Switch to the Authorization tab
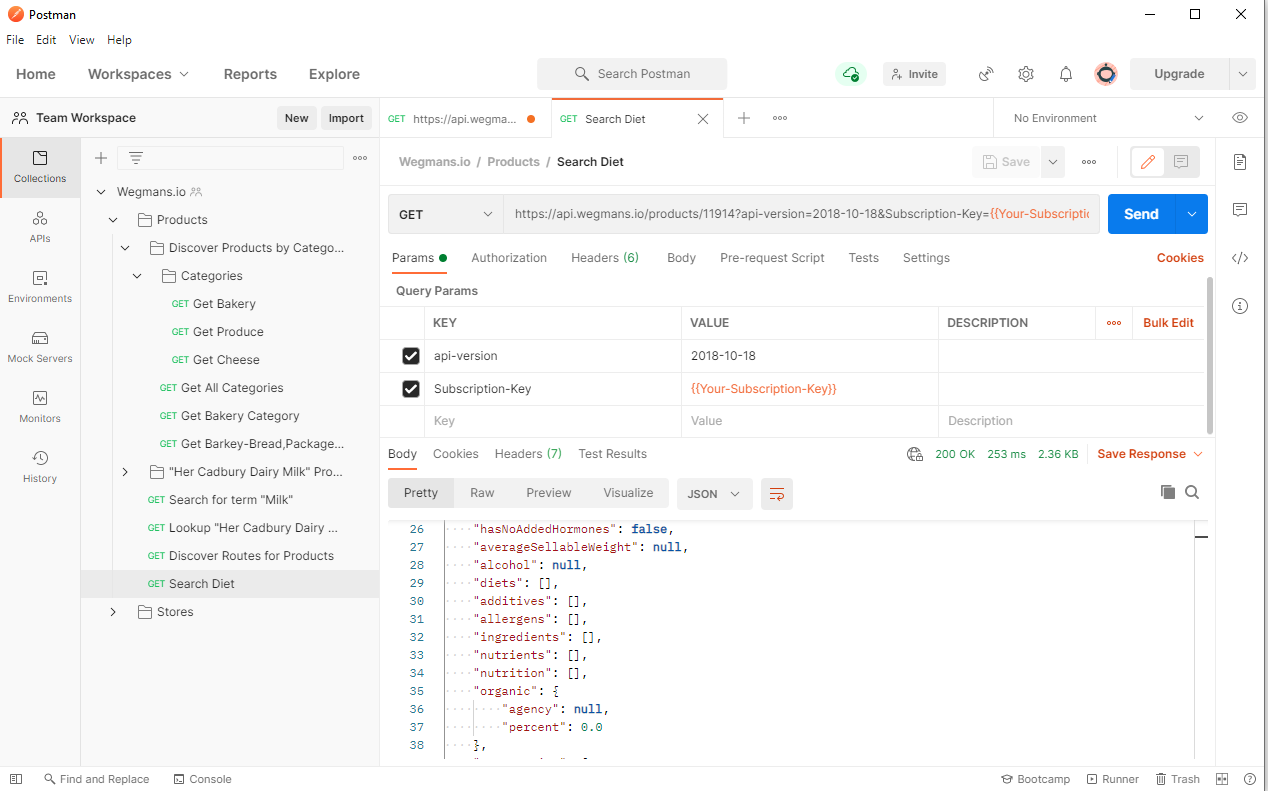This screenshot has width=1268, height=791. 509,258
